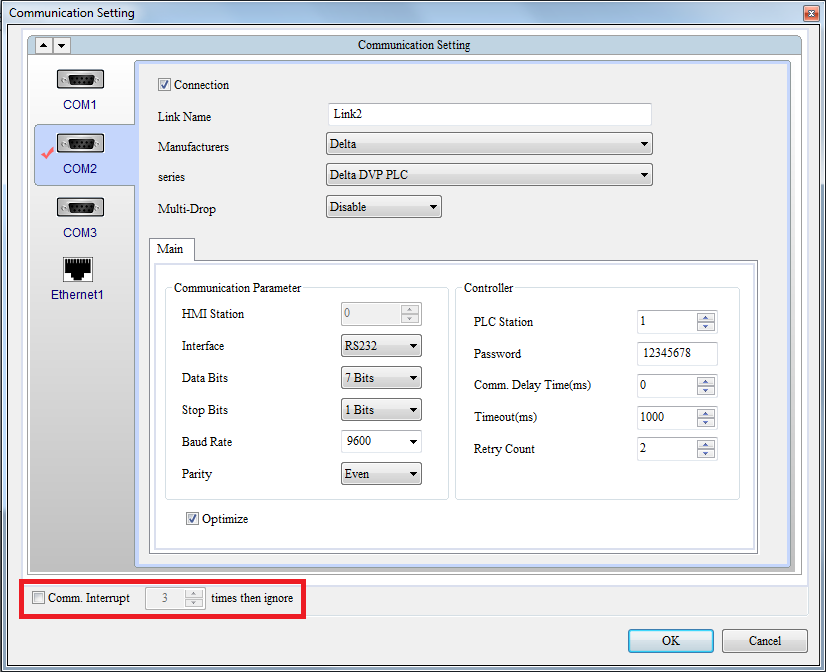Image resolution: width=826 pixels, height=672 pixels.
Task: Select the COM2 port icon
Action: coord(79,143)
